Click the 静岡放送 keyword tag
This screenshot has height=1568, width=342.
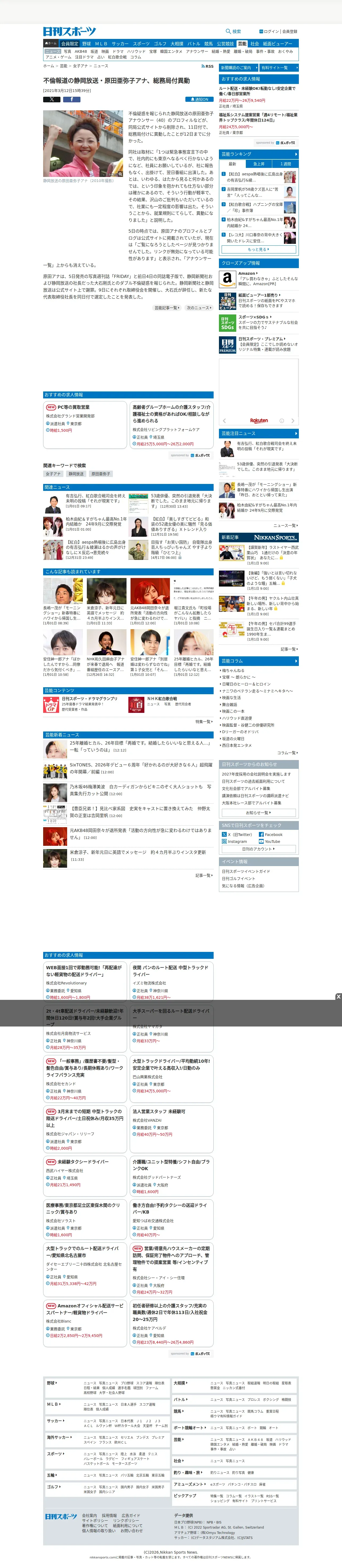(76, 474)
